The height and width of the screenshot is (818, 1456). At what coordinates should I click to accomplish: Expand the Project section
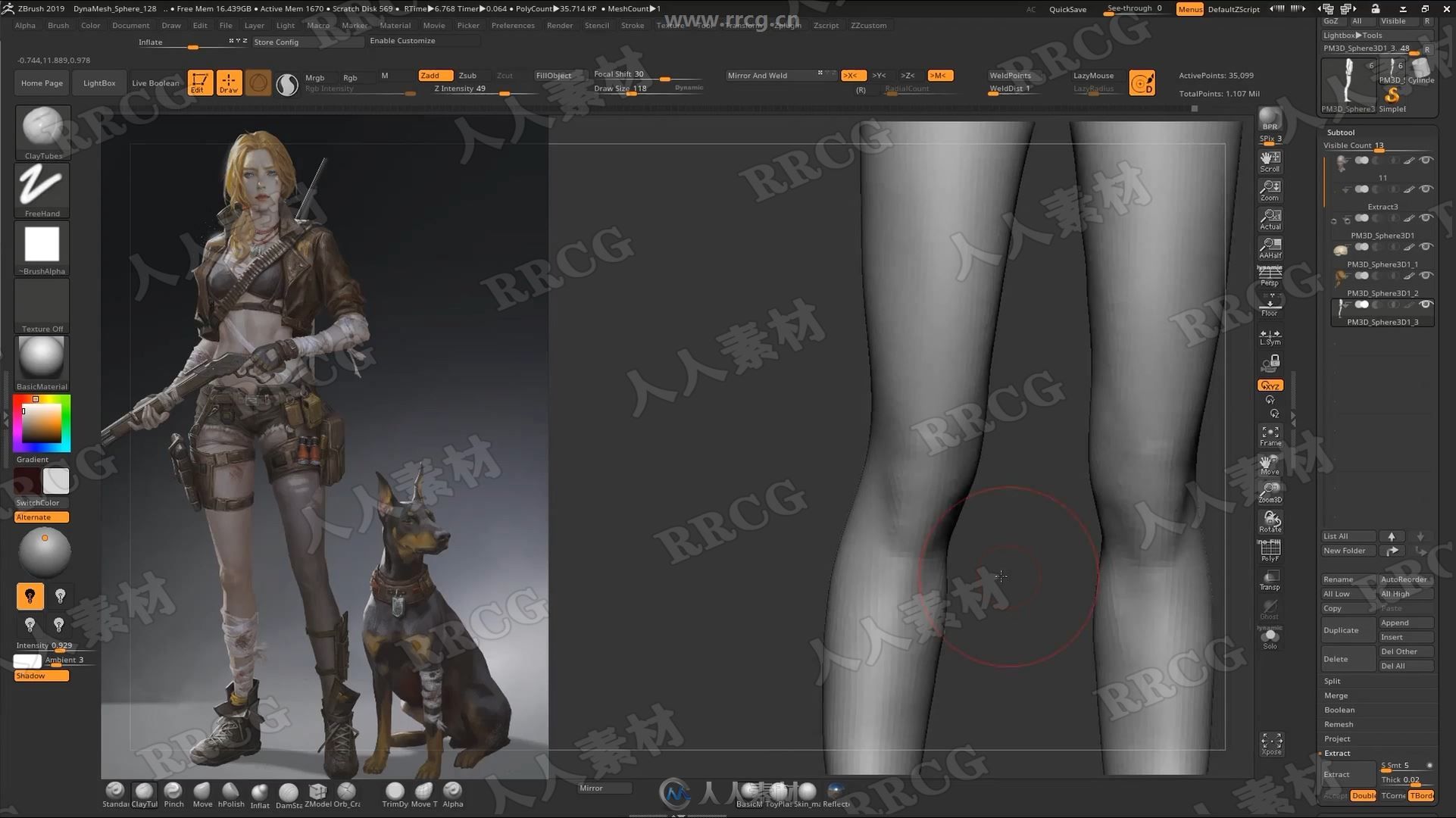[x=1337, y=739]
